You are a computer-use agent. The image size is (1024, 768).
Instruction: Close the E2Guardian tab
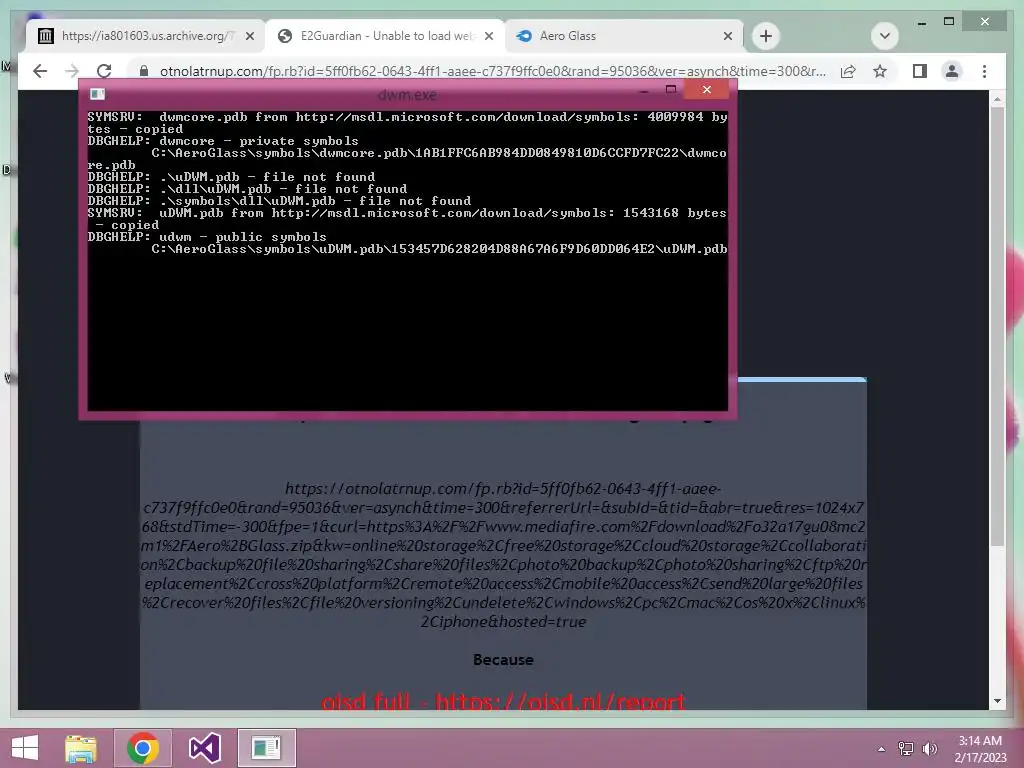pos(488,36)
